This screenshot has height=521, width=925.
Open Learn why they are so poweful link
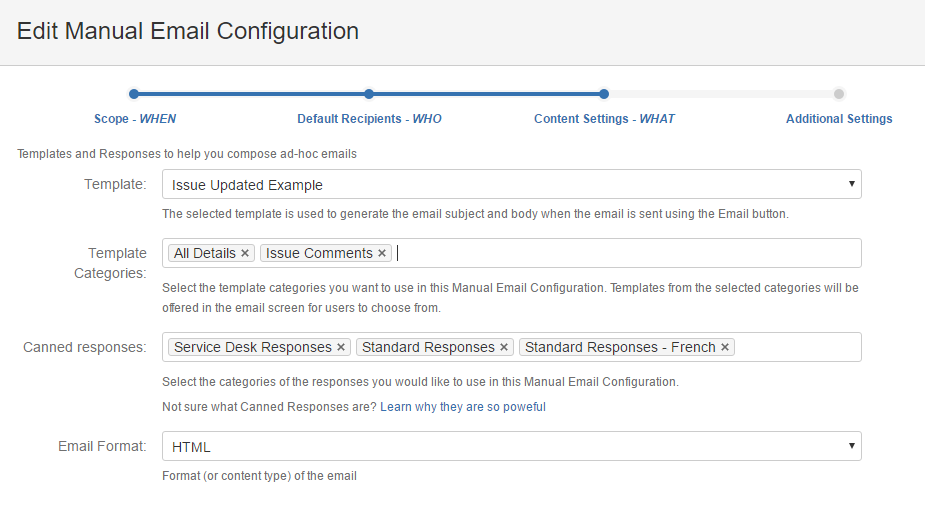coord(462,407)
